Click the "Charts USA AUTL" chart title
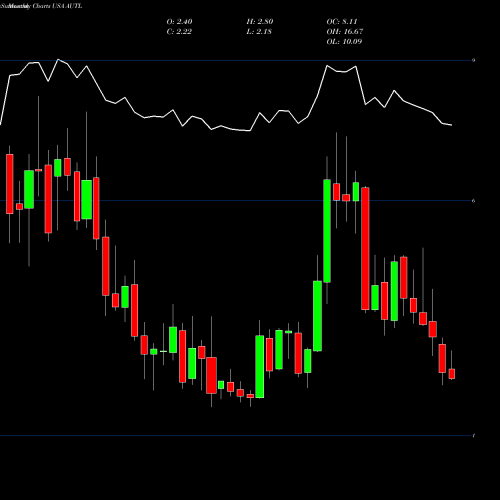This screenshot has width=500, height=500. pos(57,6)
